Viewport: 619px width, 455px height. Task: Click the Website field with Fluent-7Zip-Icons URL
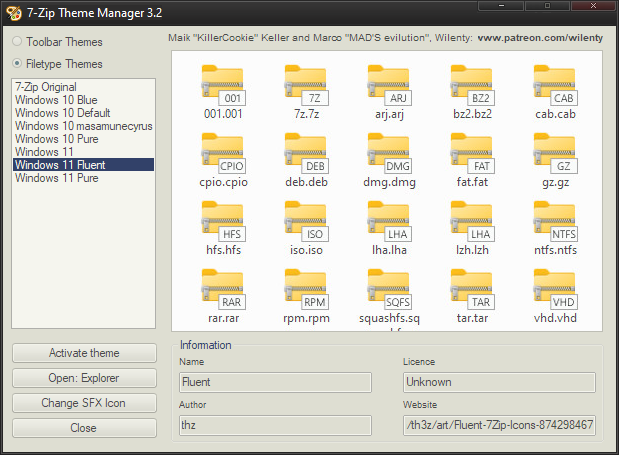[x=499, y=425]
